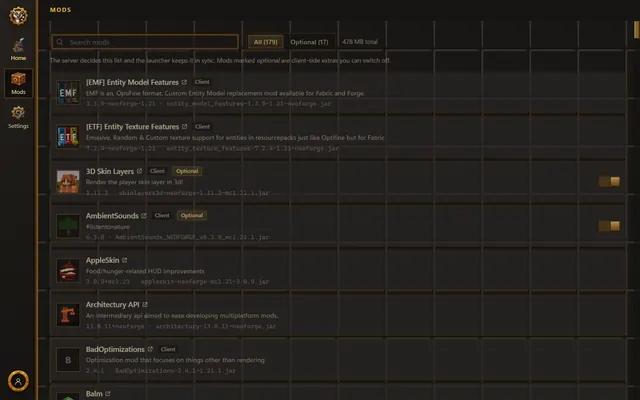This screenshot has height=400, width=640.
Task: Open external link for Entity Texture Features
Action: [184, 127]
